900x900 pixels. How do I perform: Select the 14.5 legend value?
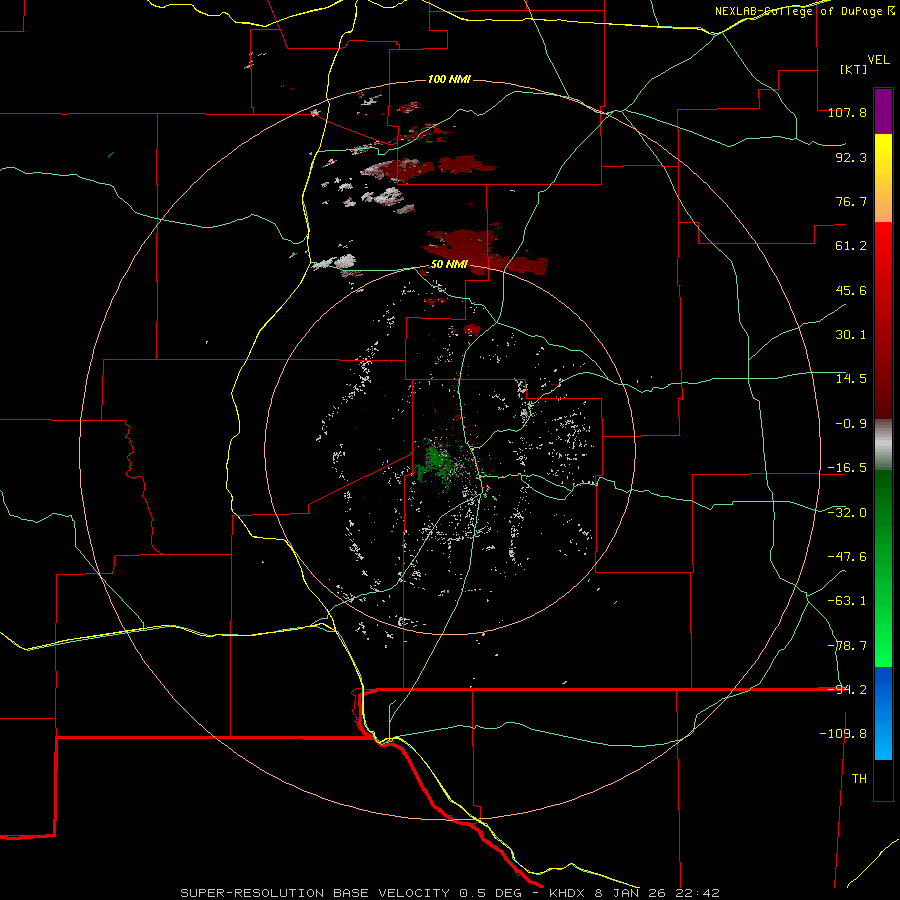tap(851, 379)
